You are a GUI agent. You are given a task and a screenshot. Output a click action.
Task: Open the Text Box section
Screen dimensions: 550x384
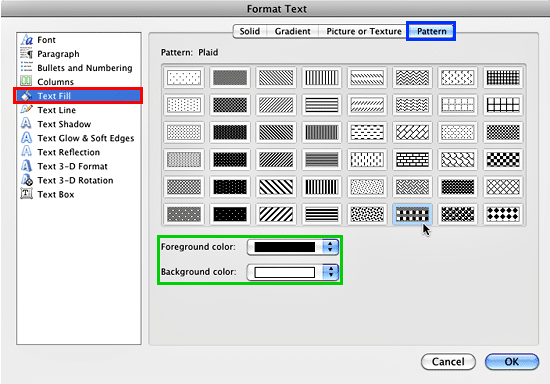click(79, 194)
